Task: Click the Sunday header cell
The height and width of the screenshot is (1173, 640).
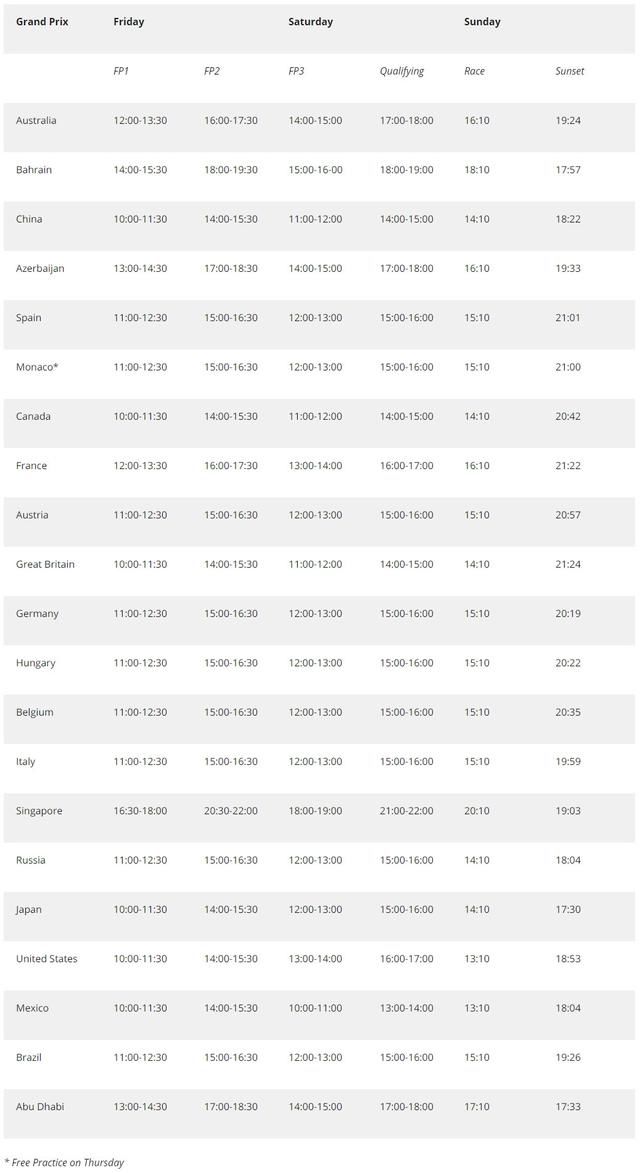Action: (x=482, y=22)
